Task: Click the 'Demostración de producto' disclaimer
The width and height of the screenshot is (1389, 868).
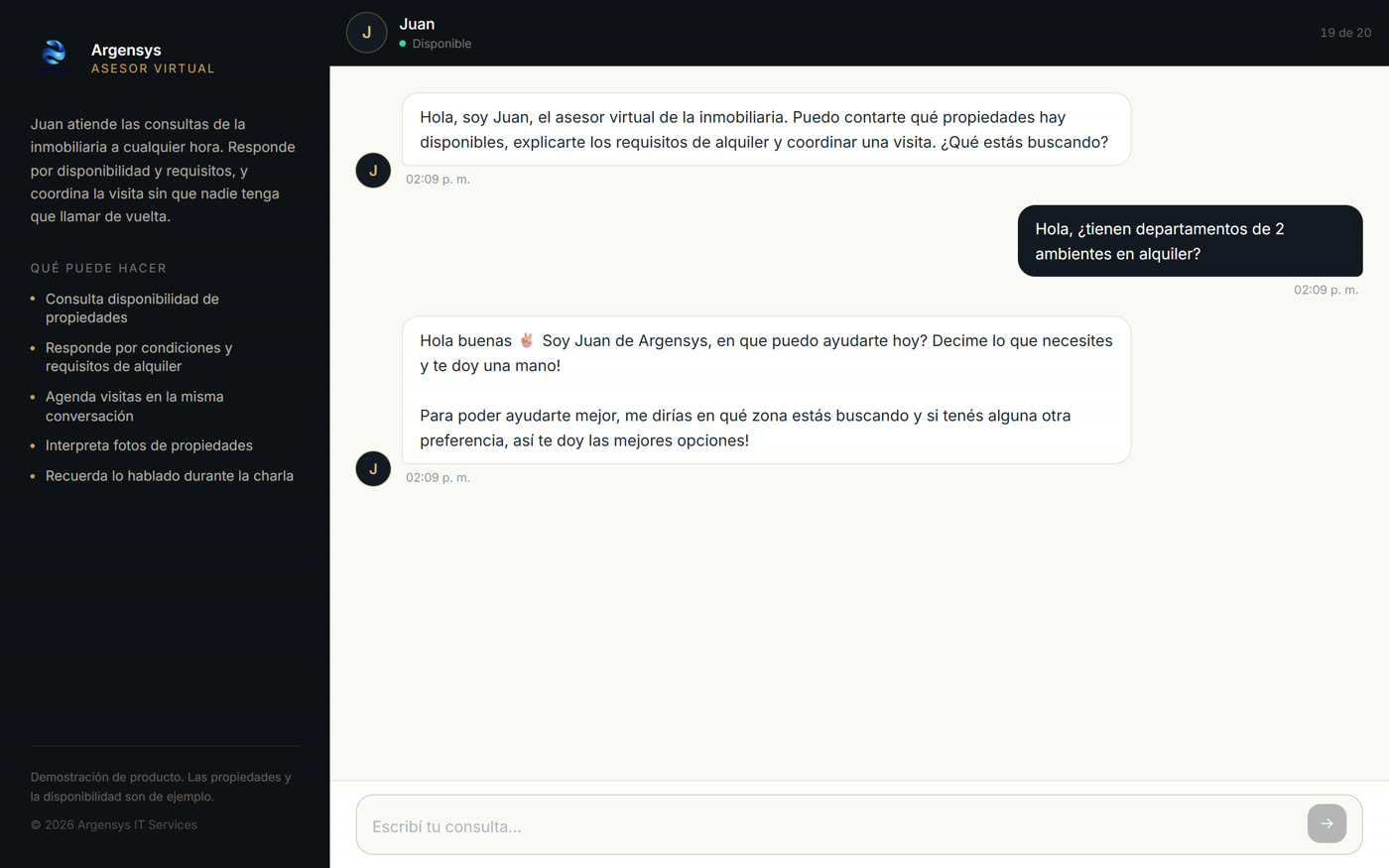Action: point(161,787)
